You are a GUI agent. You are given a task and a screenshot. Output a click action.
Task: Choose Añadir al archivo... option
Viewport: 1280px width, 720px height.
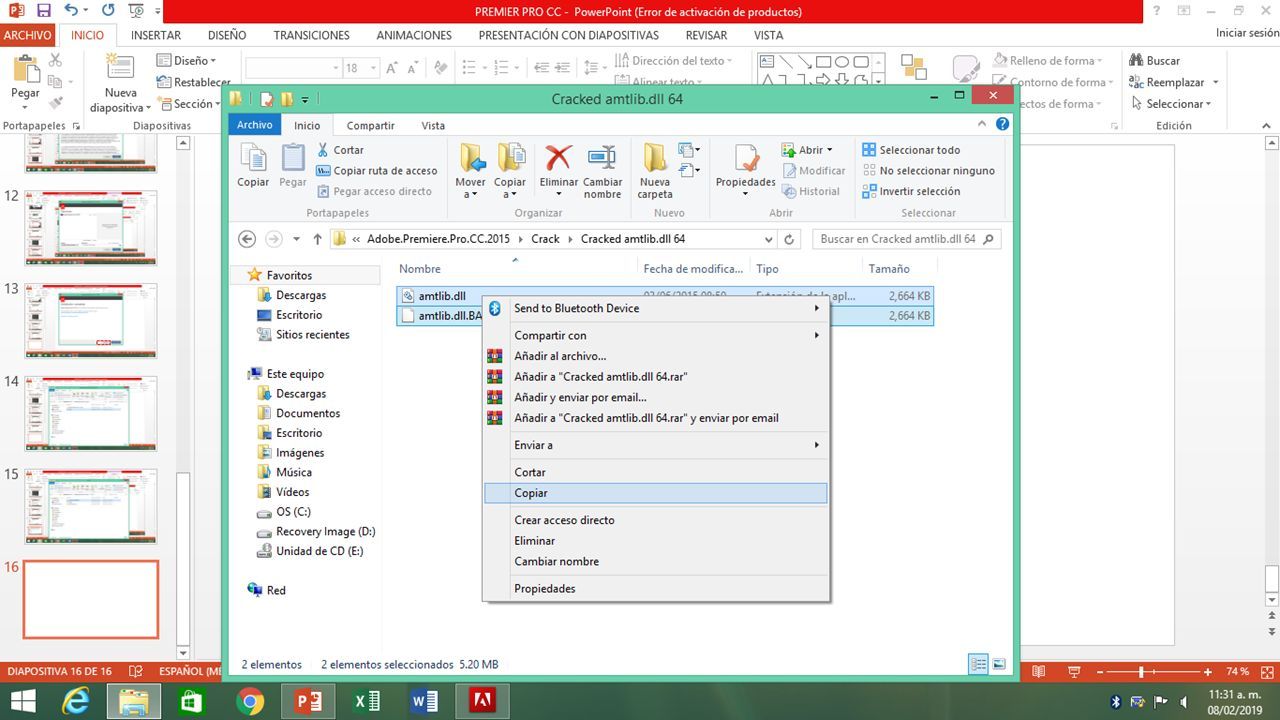click(656, 356)
